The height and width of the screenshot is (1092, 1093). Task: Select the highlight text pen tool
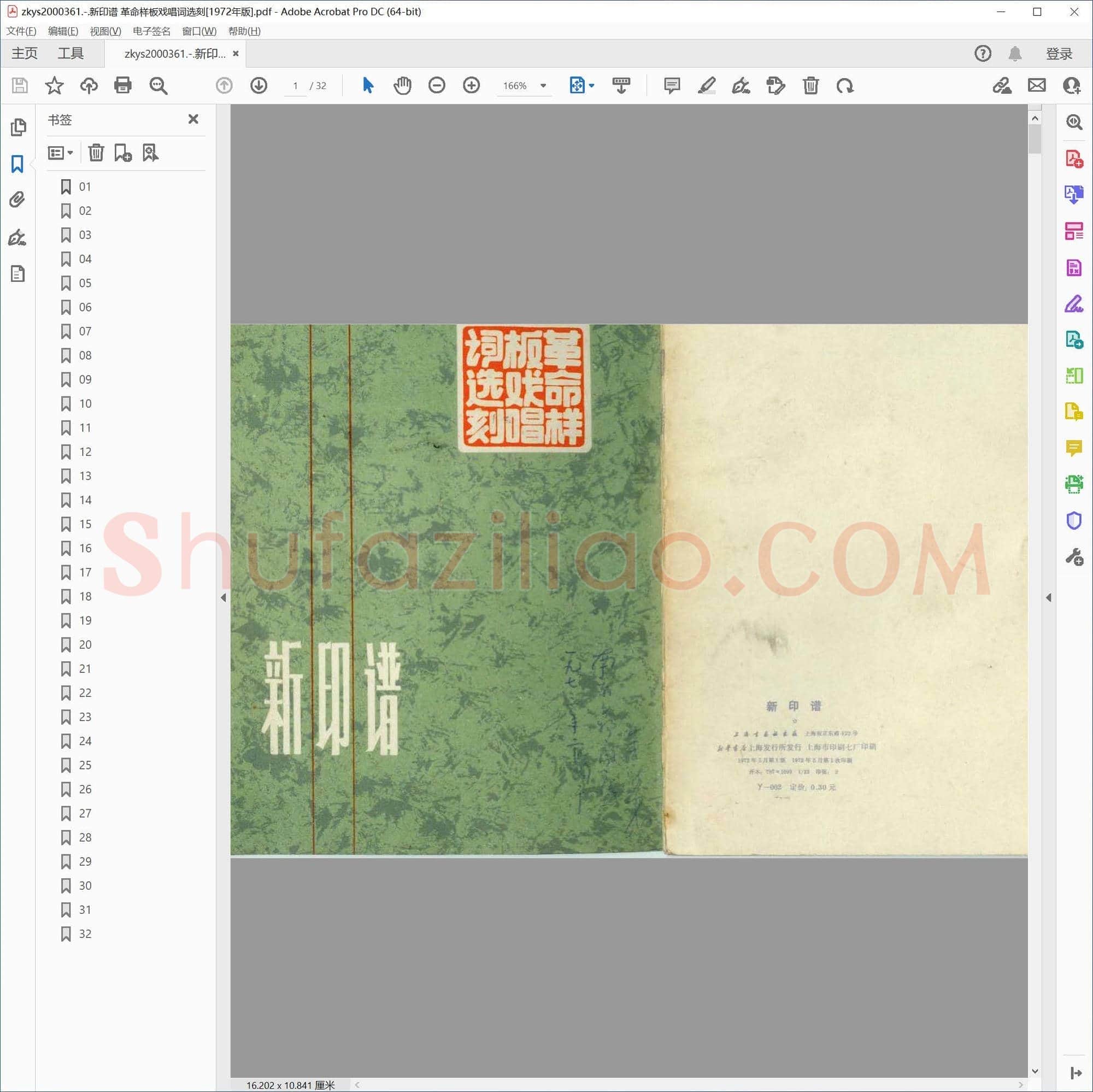(x=707, y=85)
